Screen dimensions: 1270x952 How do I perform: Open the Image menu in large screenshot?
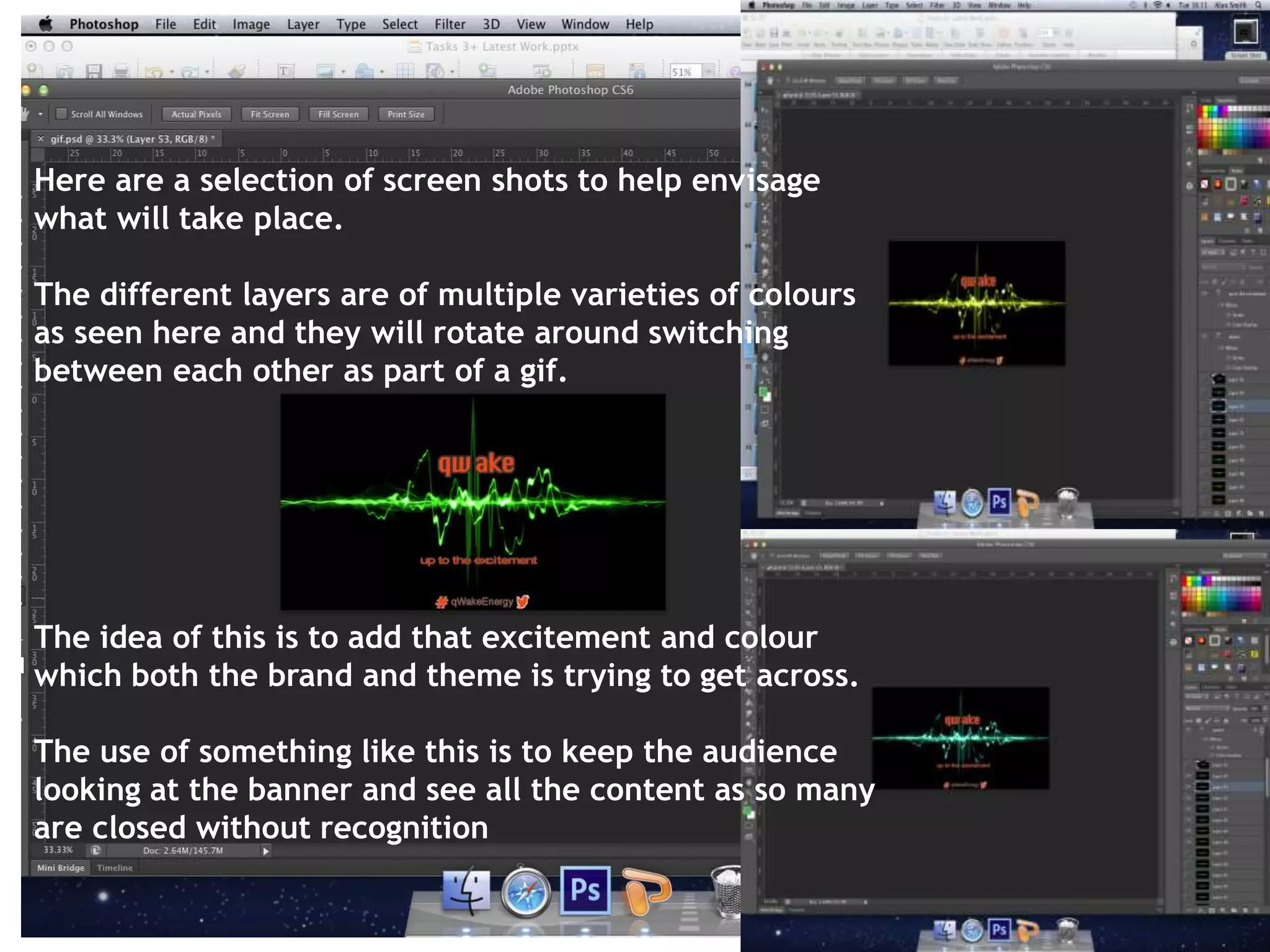pyautogui.click(x=251, y=24)
